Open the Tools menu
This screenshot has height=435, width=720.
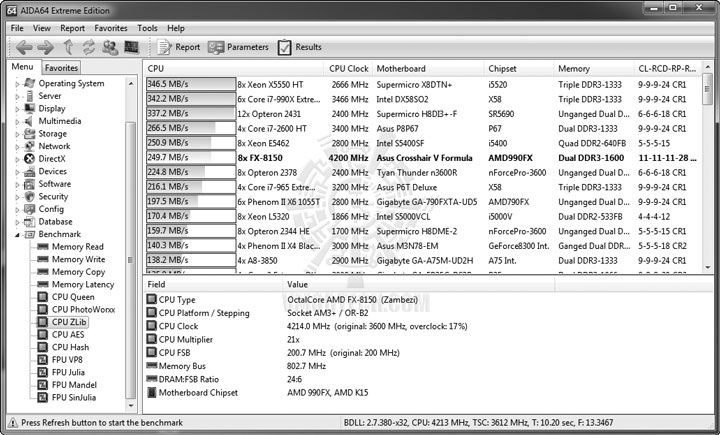click(147, 28)
